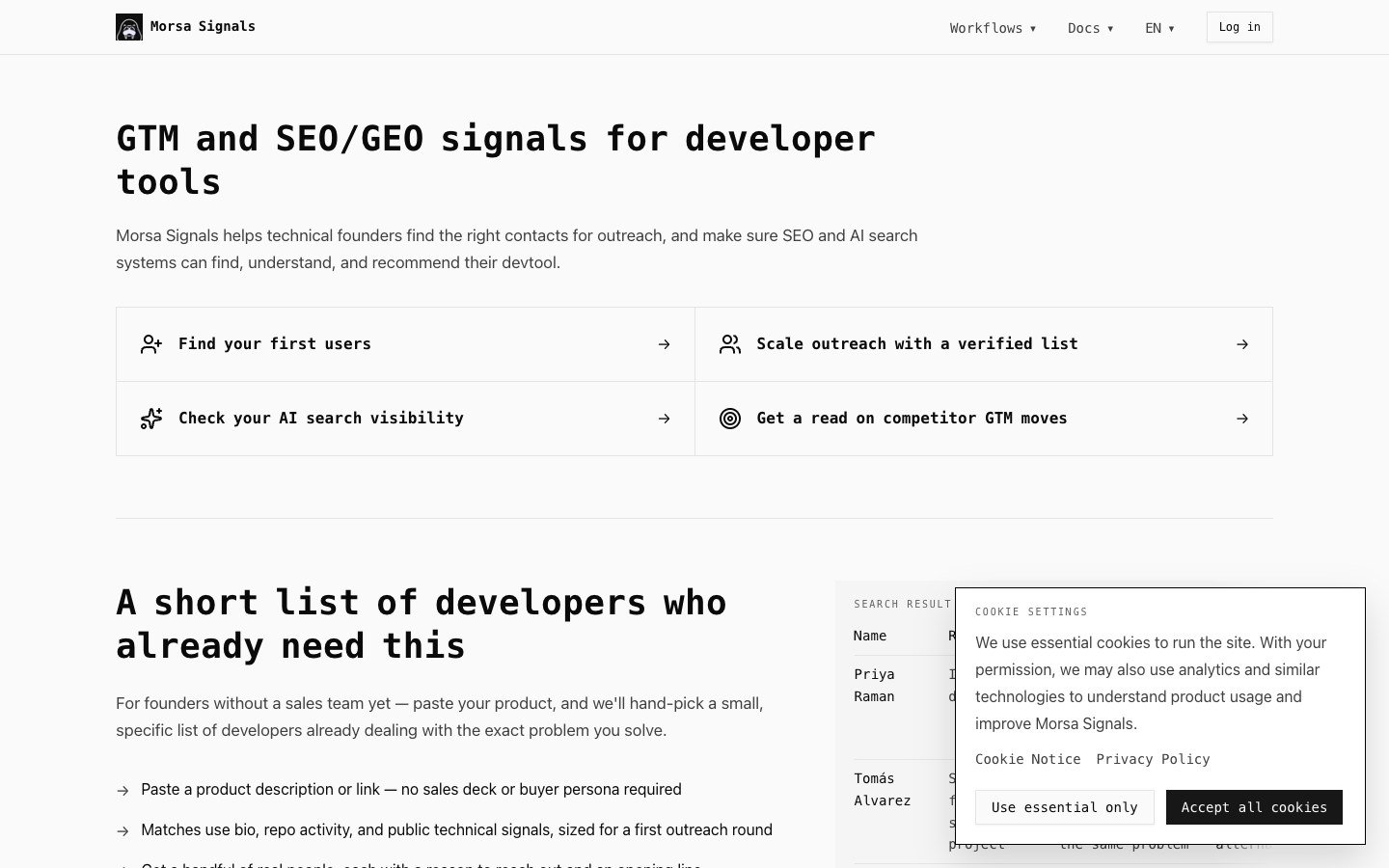1389x868 pixels.
Task: Click the main GTM and SEO/GEO headline
Action: [x=496, y=160]
